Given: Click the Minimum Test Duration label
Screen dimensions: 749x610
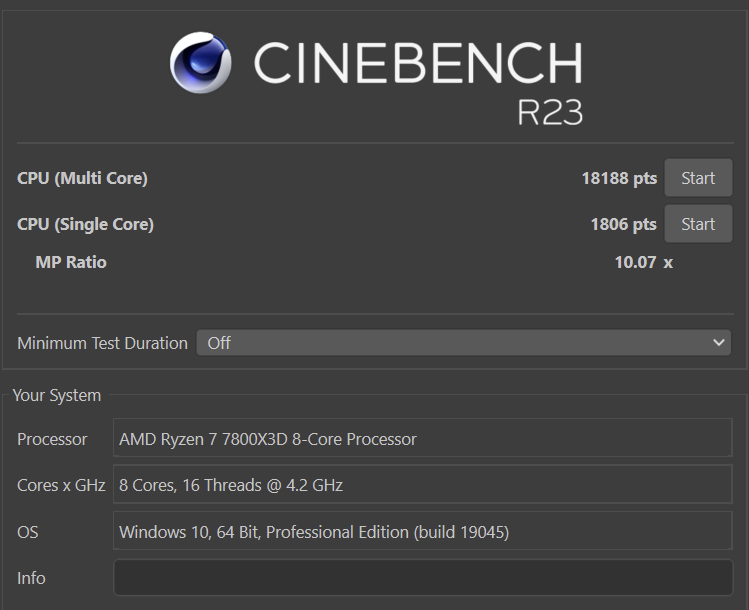Looking at the screenshot, I should click(102, 343).
